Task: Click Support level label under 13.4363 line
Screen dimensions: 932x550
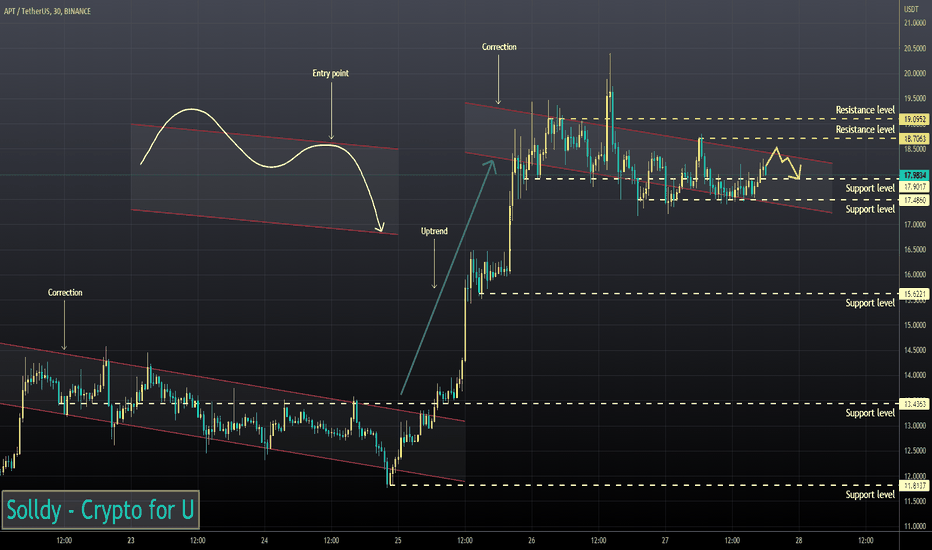Action: [870, 413]
